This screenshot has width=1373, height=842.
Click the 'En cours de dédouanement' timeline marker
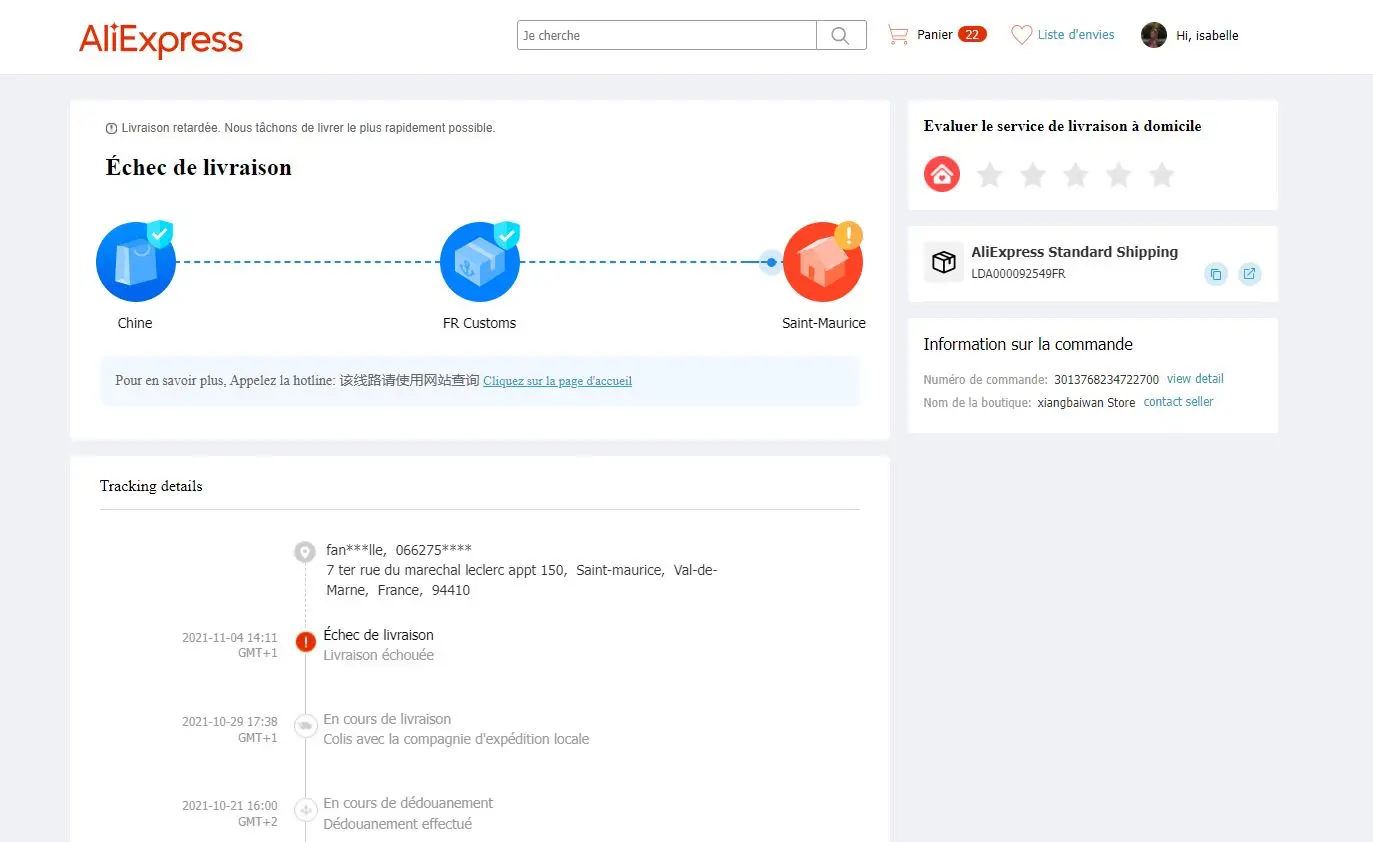[305, 810]
